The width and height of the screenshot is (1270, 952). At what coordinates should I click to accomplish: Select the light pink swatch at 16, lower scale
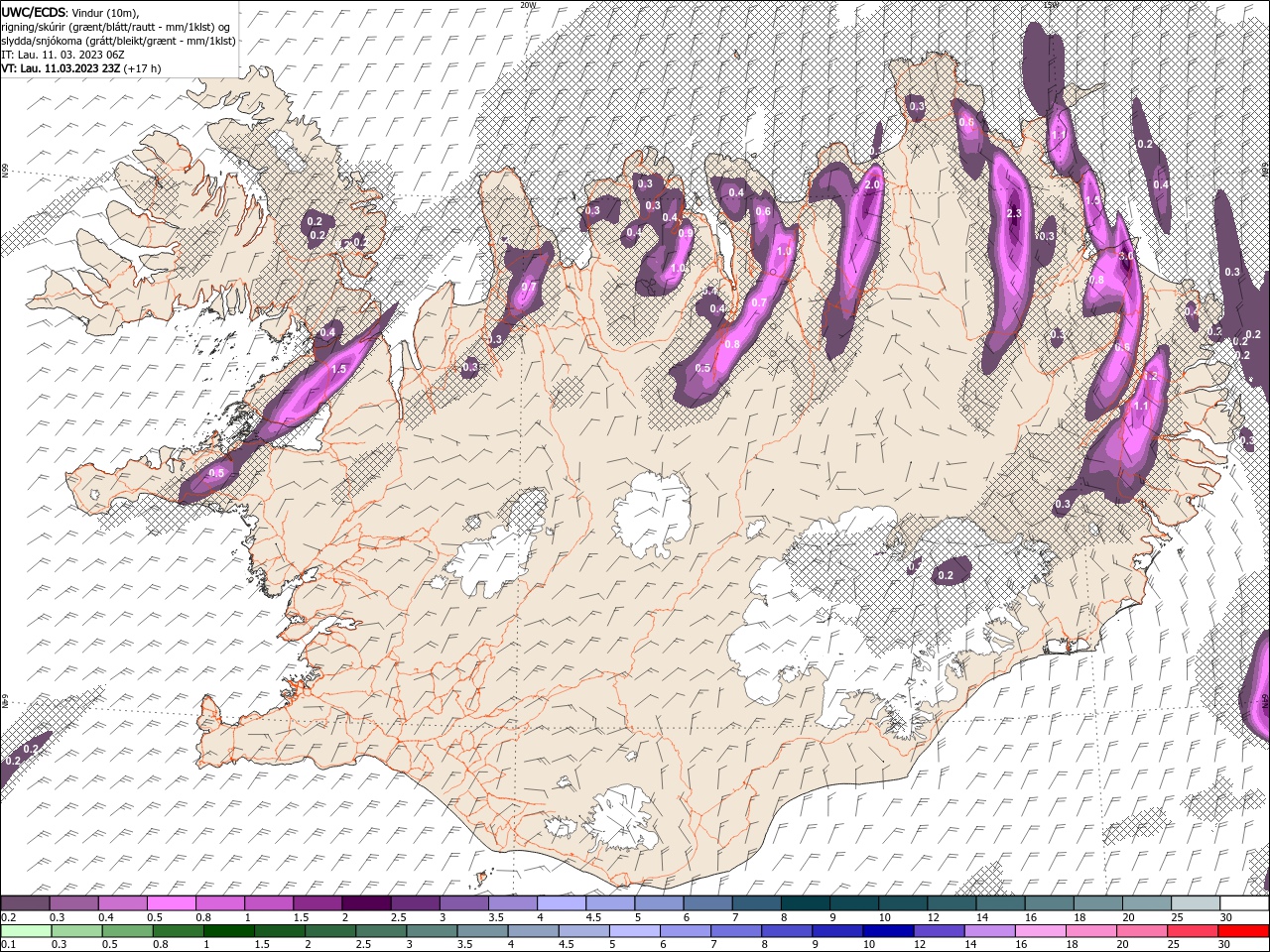(1041, 931)
